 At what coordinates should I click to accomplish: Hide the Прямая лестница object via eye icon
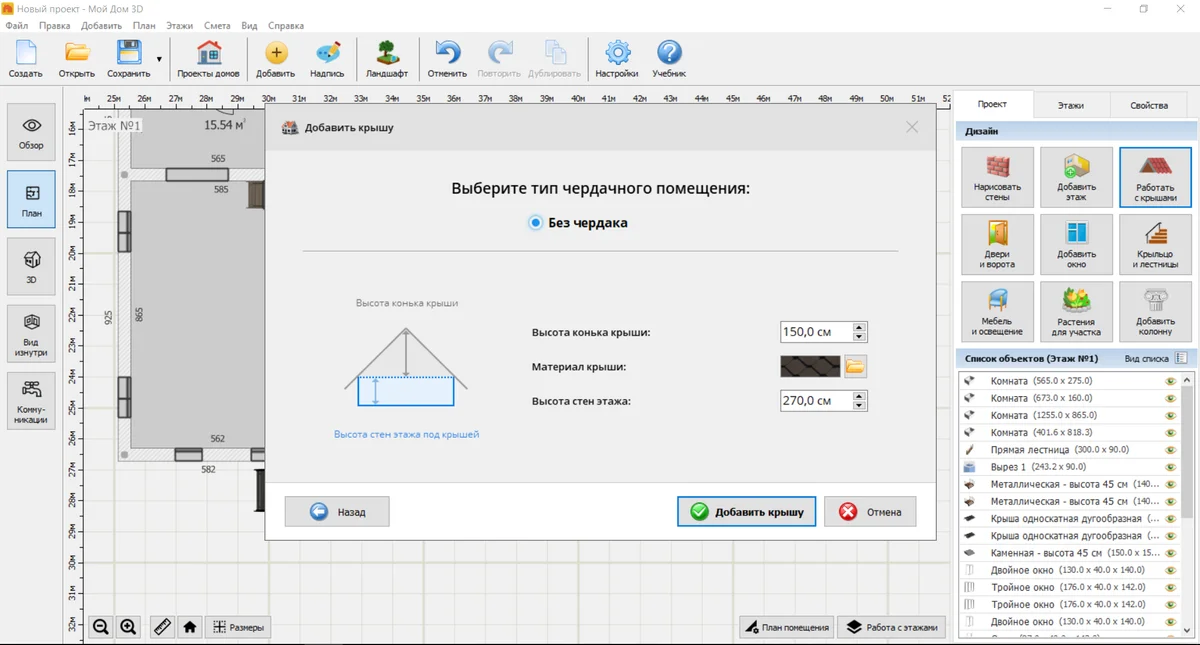click(1169, 450)
